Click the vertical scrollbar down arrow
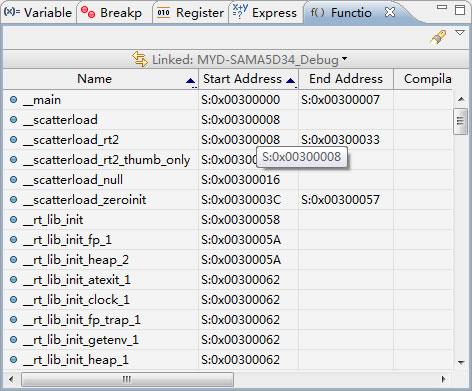Screen dimensions: 472x391 (x=461, y=362)
